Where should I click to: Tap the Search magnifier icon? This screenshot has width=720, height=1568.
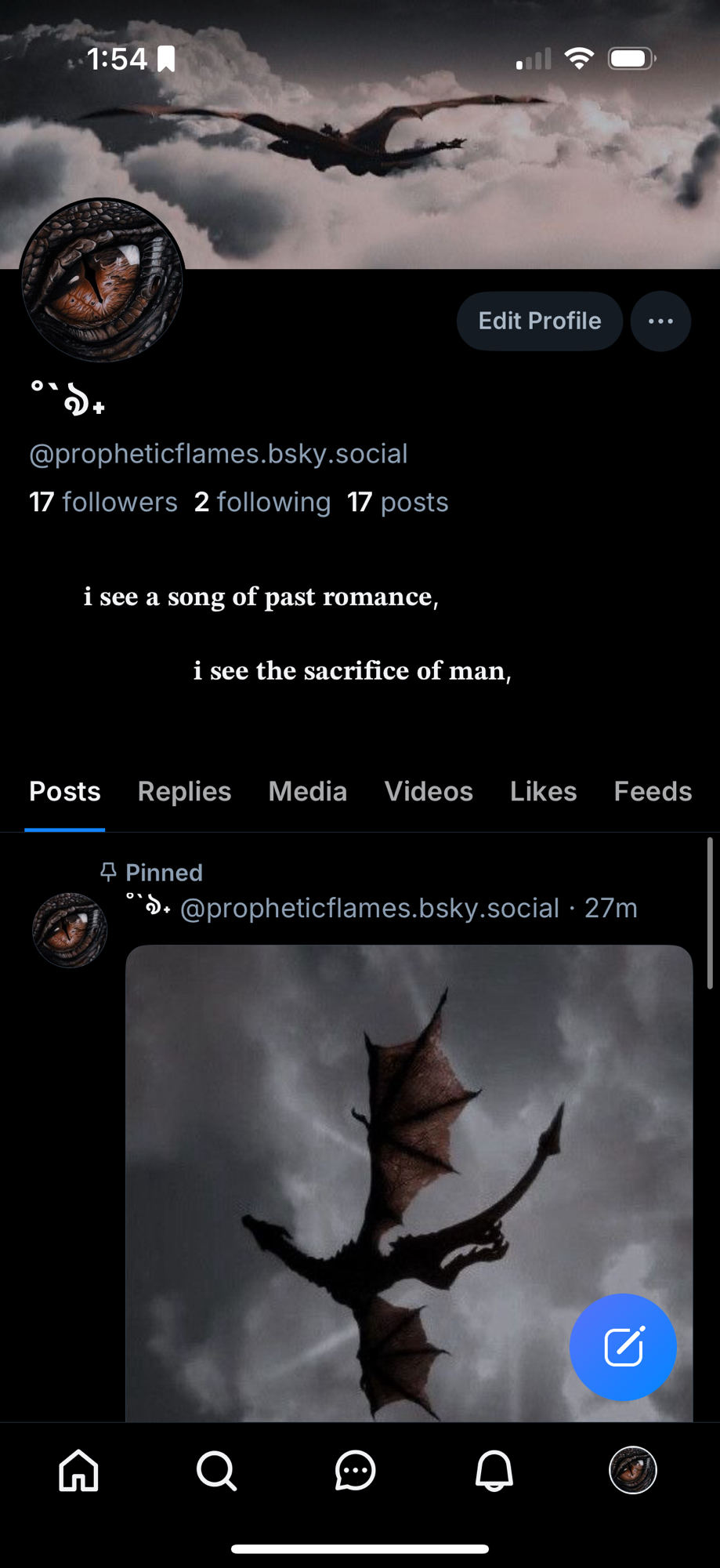tap(216, 1470)
